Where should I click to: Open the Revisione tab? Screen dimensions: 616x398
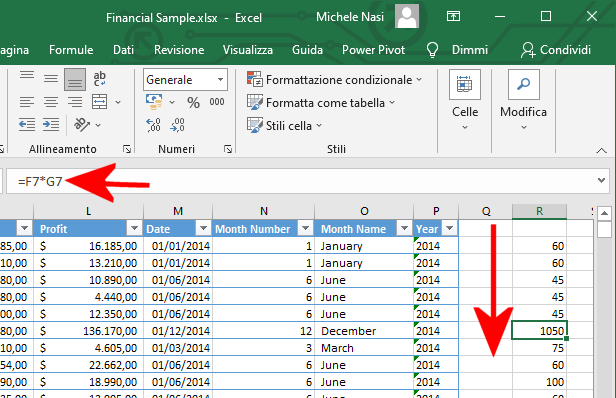(x=179, y=50)
